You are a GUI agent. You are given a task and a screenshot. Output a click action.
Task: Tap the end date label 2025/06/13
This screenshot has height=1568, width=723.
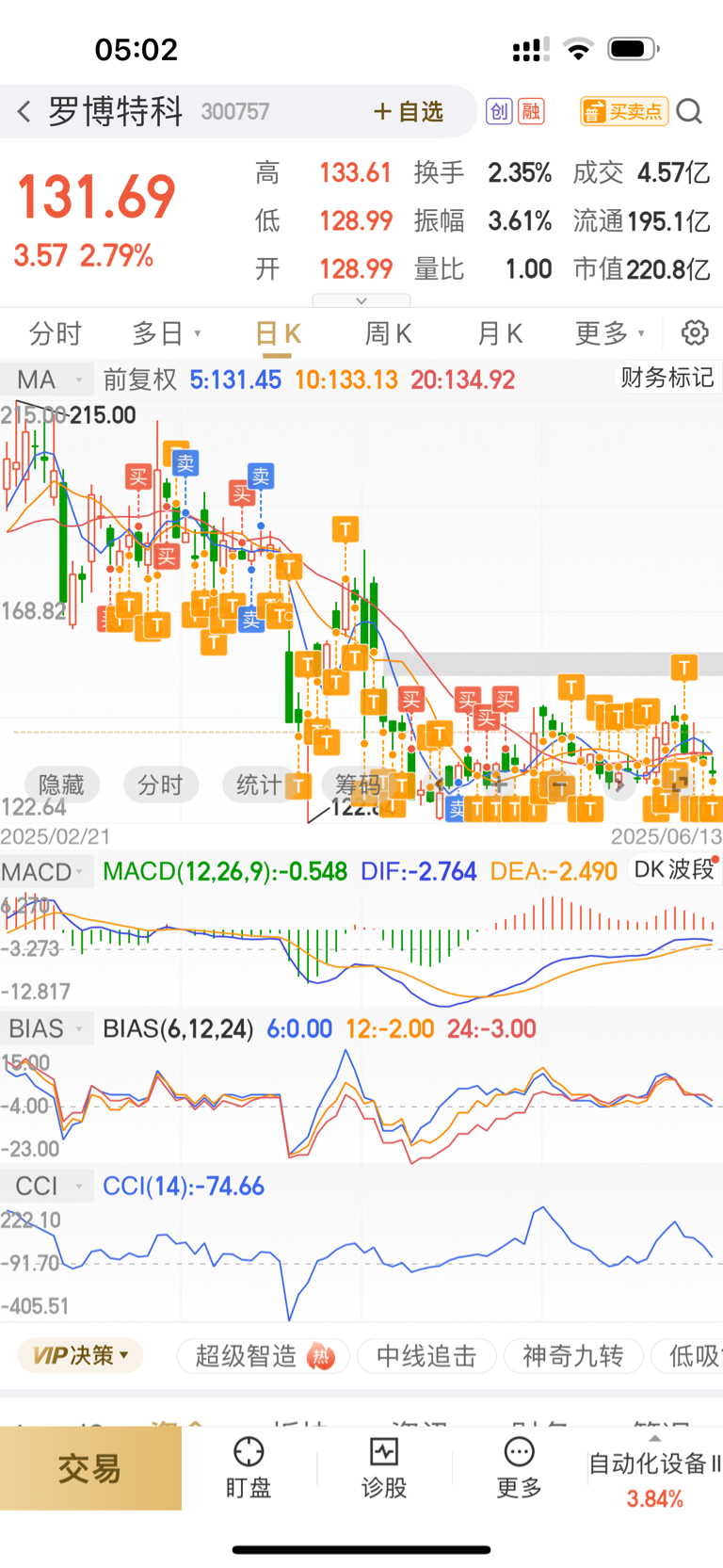667,836
